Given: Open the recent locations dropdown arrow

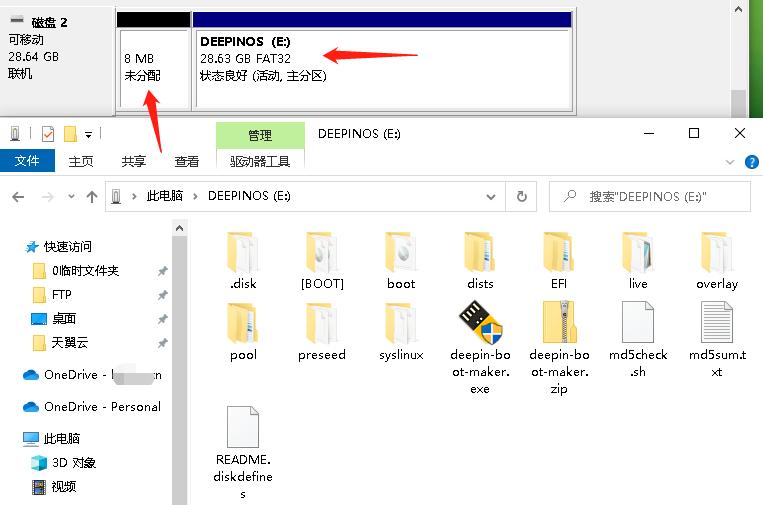Looking at the screenshot, I should click(x=71, y=197).
